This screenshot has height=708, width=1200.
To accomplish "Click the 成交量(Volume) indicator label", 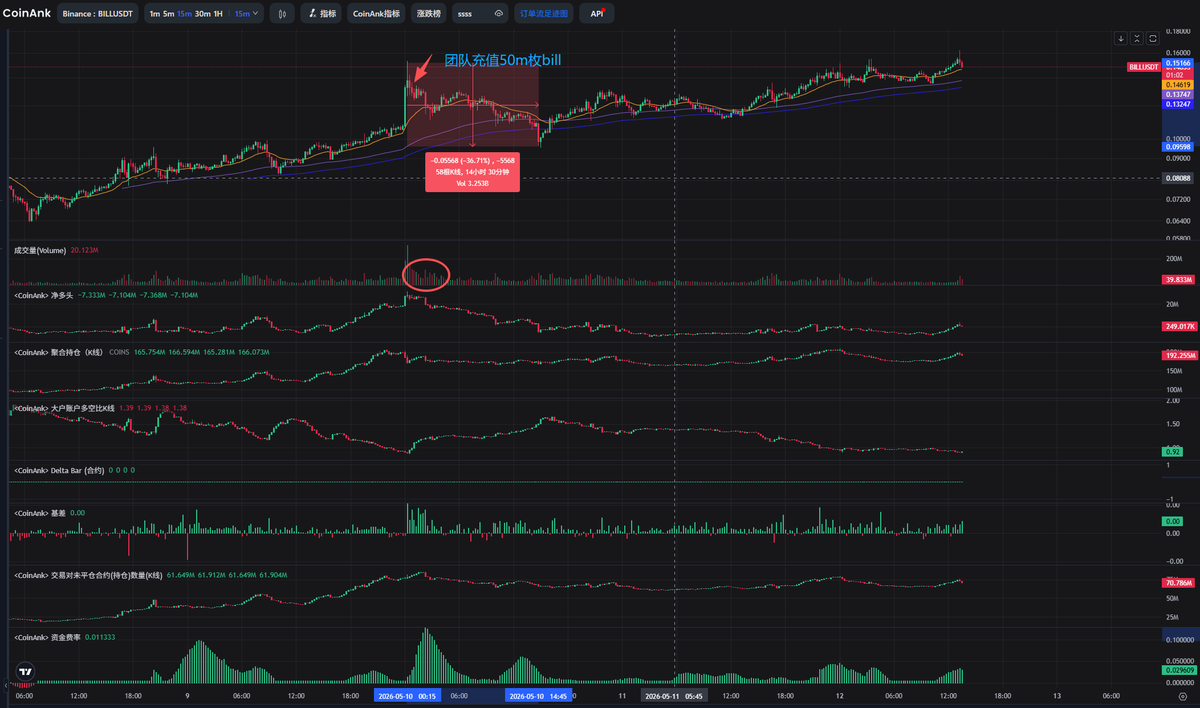I will pos(40,251).
